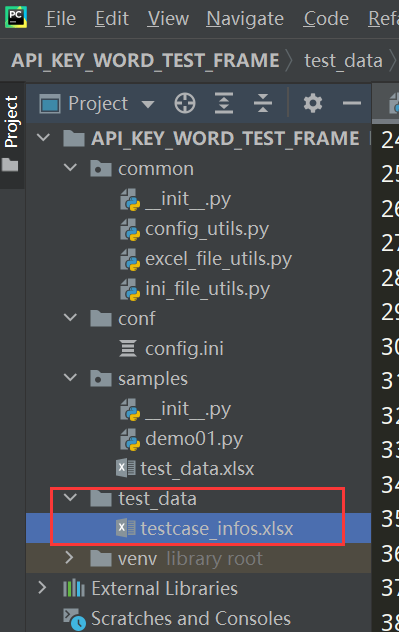Expand the venv folder

pyautogui.click(x=69, y=557)
